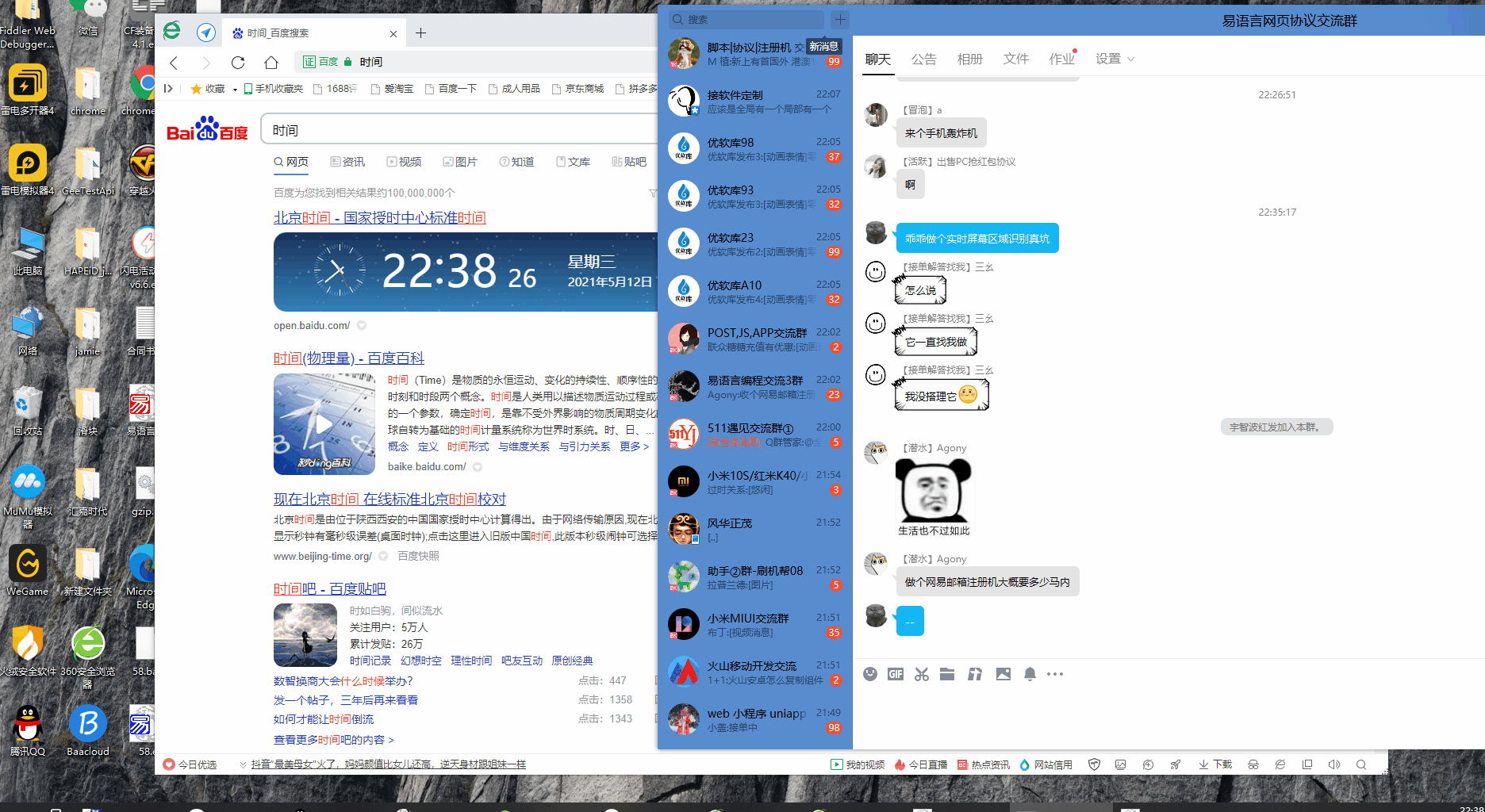The width and height of the screenshot is (1485, 812).
Task: Switch to 作业 tab in chat
Action: (x=1061, y=59)
